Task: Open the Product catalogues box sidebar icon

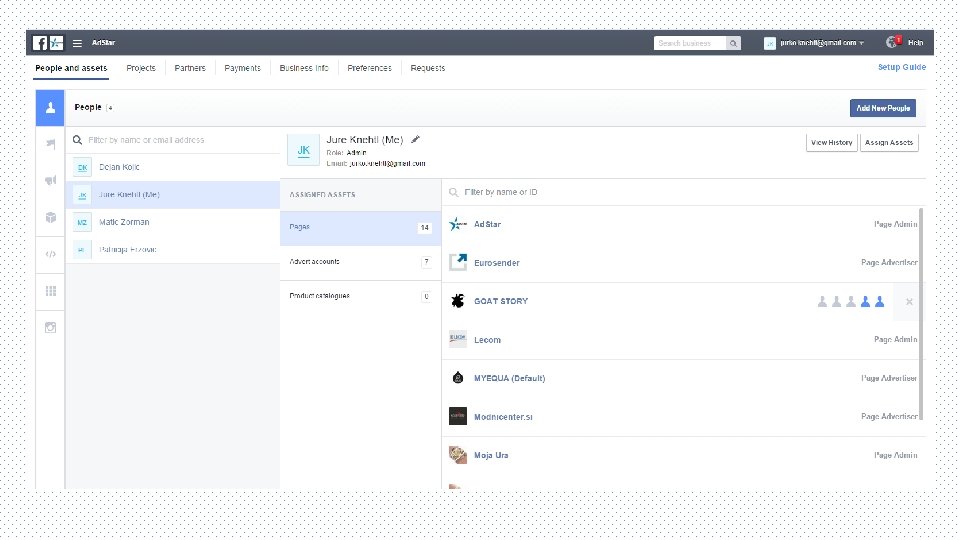Action: click(x=51, y=217)
